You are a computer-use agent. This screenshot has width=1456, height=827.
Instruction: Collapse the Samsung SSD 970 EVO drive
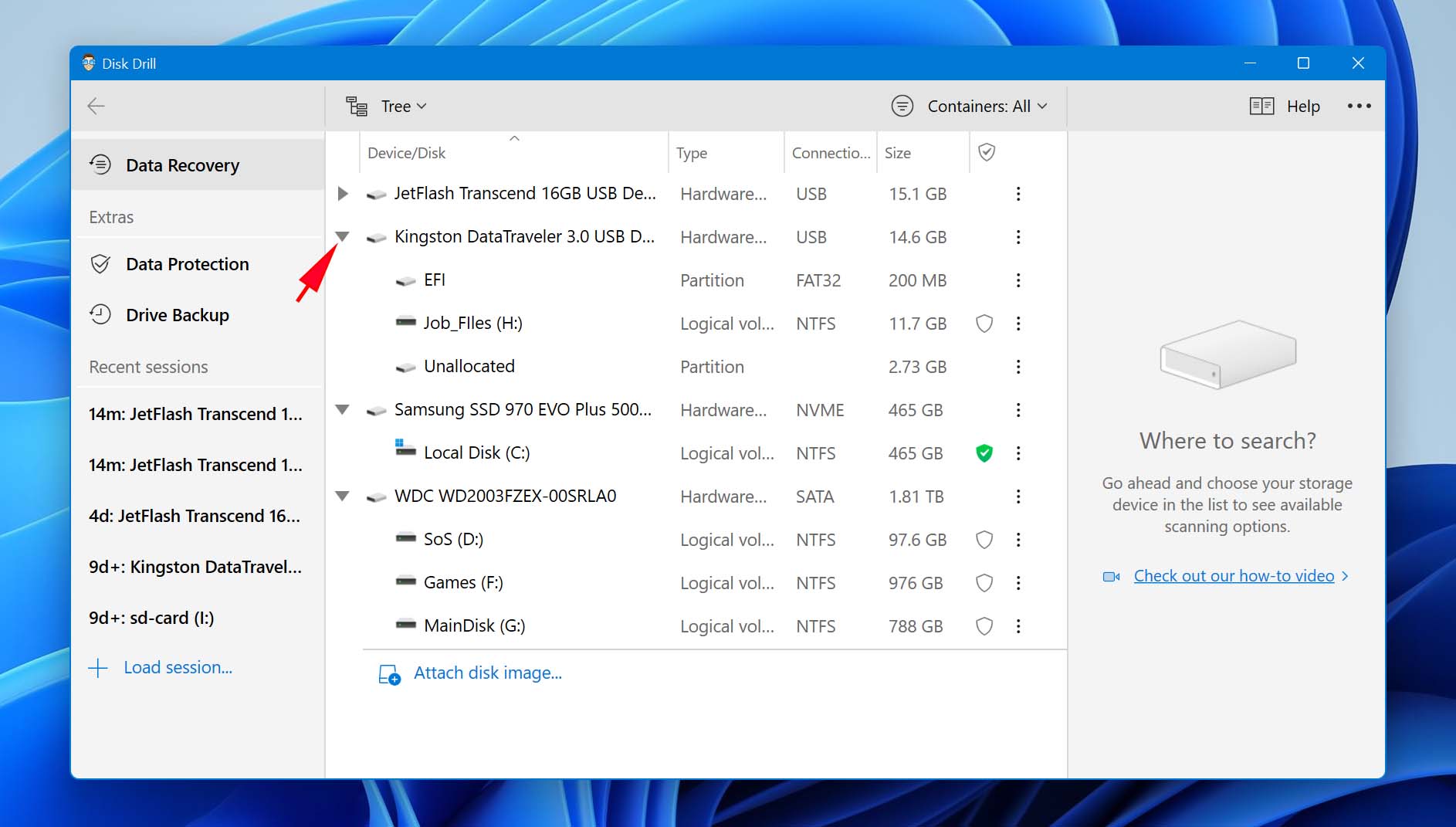pyautogui.click(x=343, y=409)
